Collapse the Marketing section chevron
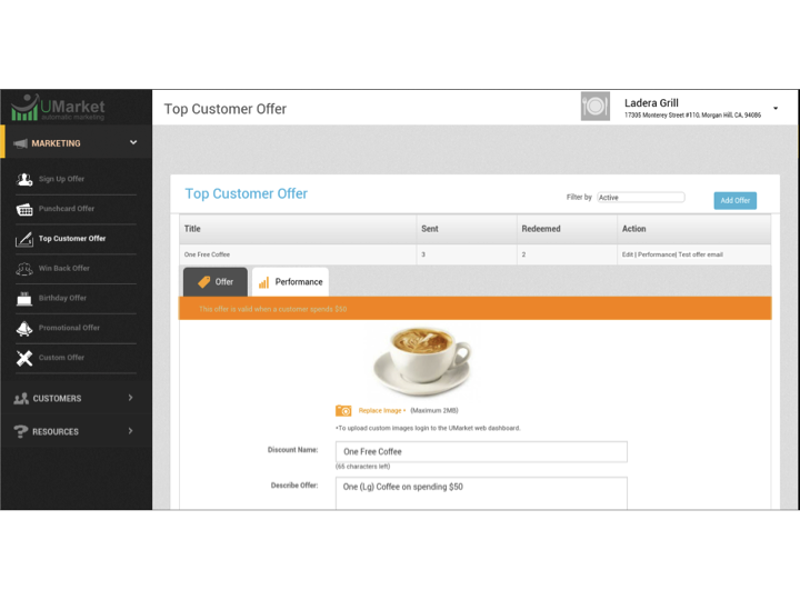This screenshot has height=600, width=800. (131, 142)
